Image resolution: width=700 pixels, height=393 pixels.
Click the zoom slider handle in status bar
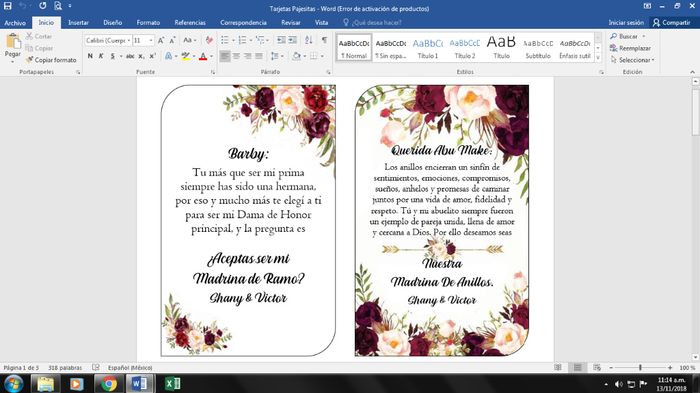[640, 368]
